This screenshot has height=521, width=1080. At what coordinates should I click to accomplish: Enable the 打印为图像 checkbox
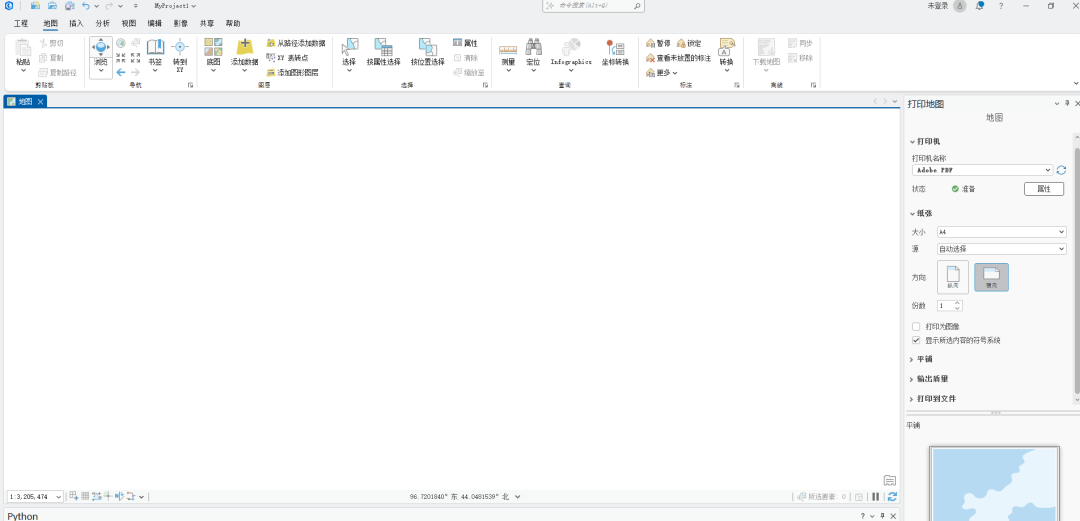916,327
